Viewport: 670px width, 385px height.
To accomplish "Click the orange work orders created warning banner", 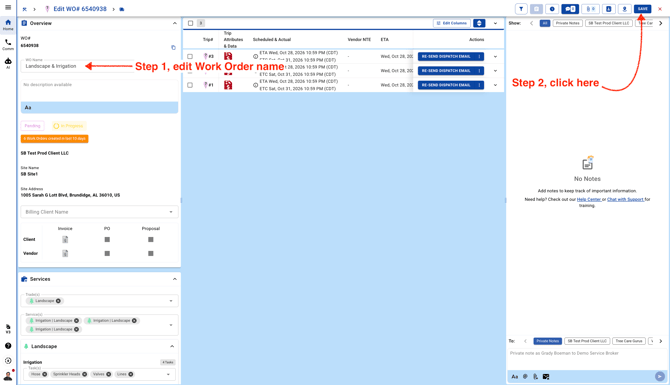I will [54, 138].
